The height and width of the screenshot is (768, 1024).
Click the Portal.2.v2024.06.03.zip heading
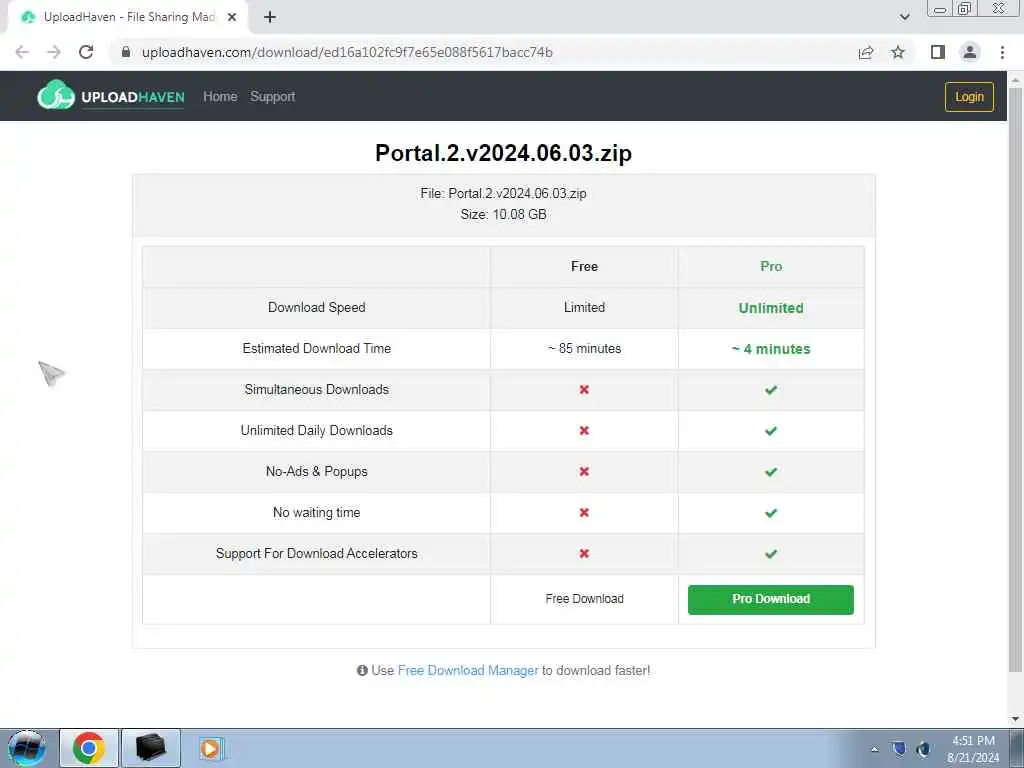(x=504, y=153)
